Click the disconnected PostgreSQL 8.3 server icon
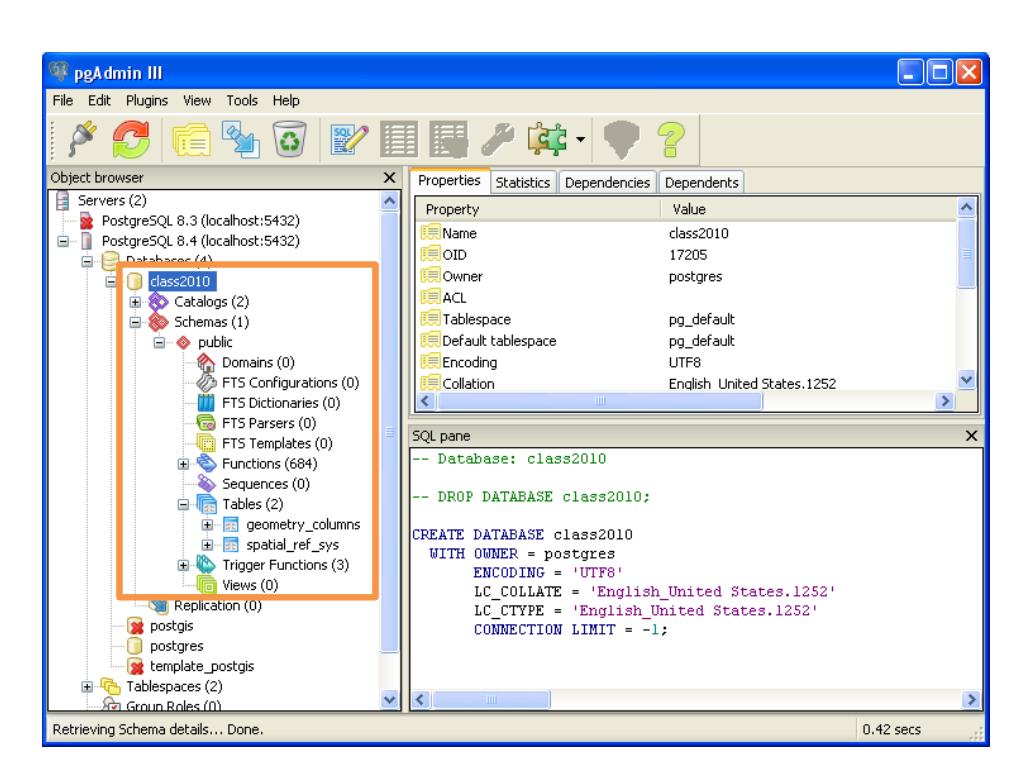 86,221
